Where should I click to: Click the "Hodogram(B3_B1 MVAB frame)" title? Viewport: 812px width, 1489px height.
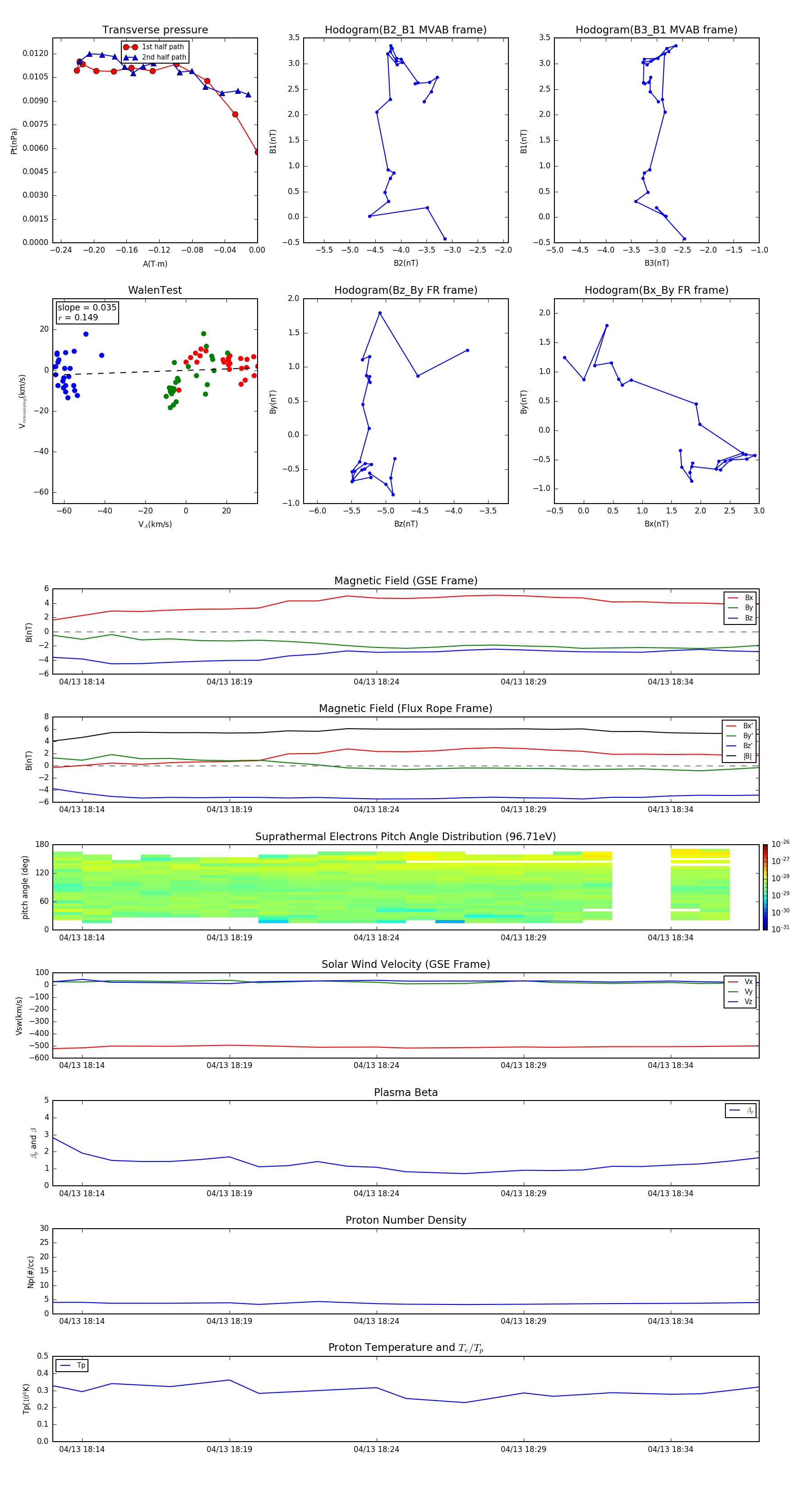point(656,30)
